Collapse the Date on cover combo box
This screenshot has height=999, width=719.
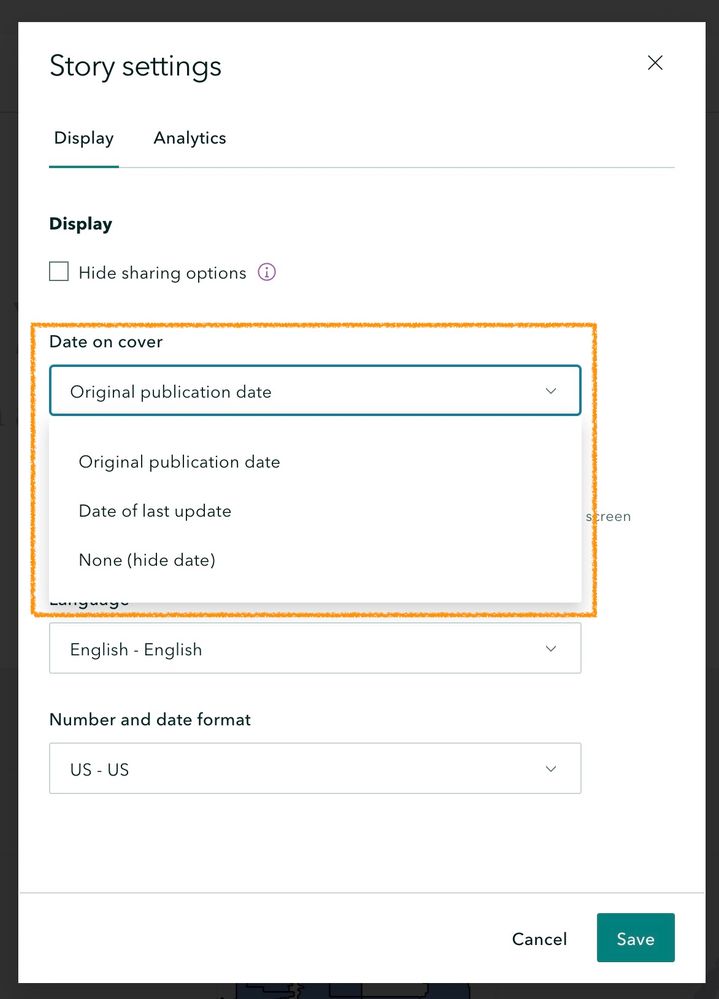point(300,391)
